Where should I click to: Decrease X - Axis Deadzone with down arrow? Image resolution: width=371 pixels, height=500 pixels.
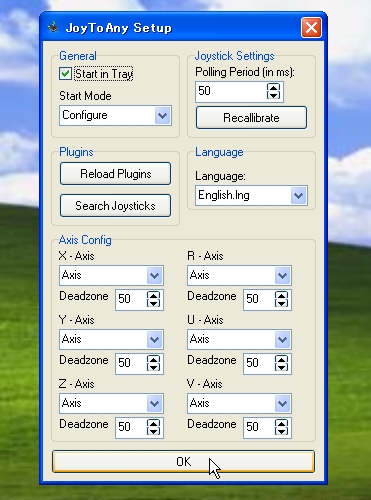153,304
